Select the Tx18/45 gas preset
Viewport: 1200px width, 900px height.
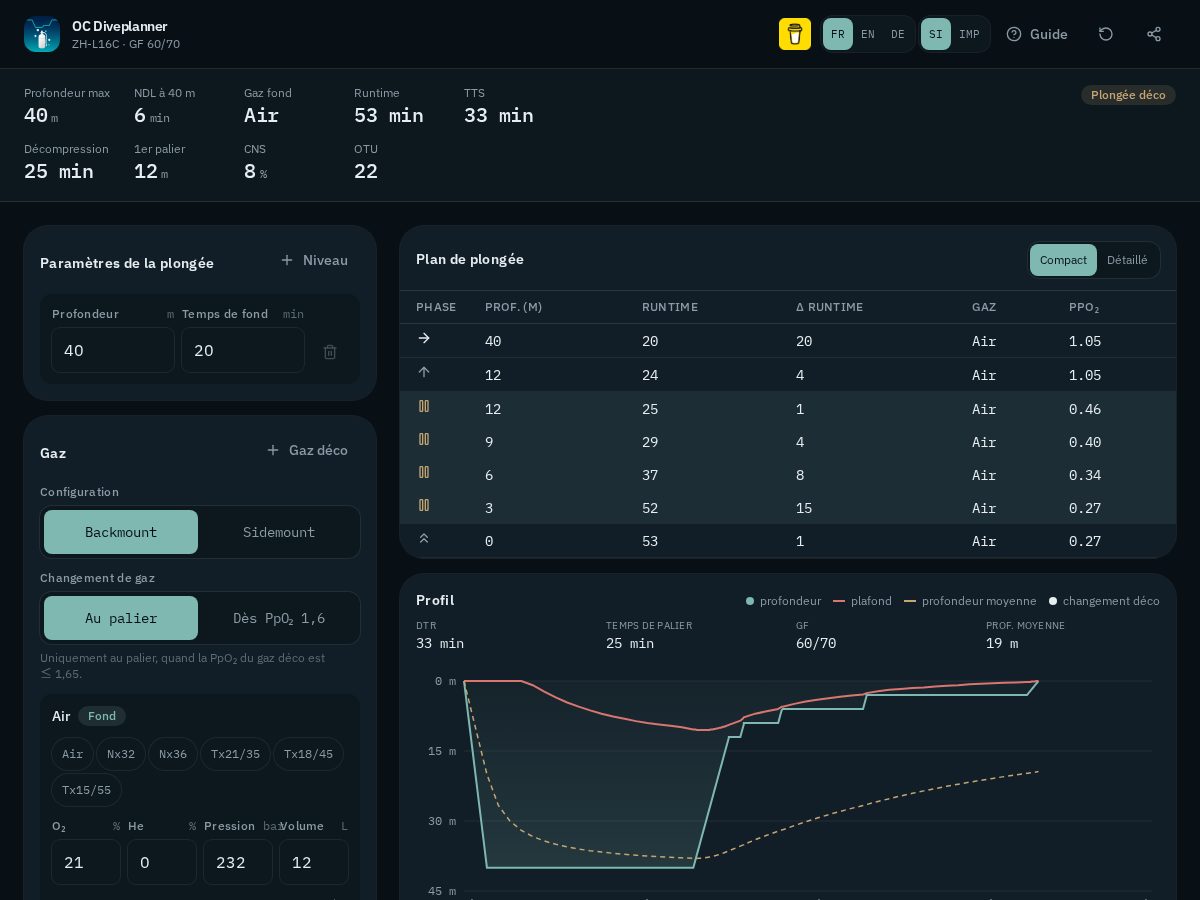pos(308,754)
